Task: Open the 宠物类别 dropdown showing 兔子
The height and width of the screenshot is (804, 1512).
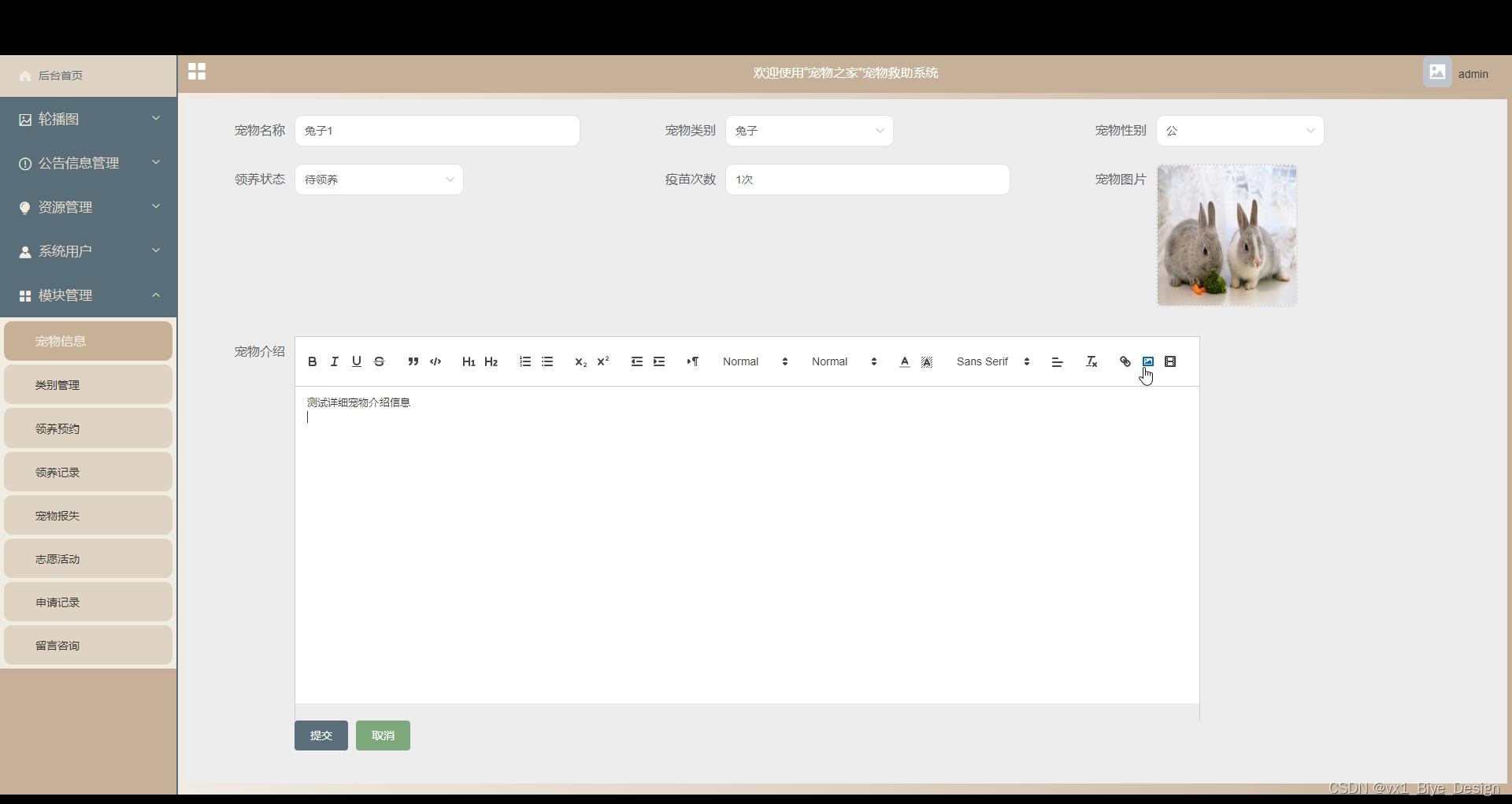Action: point(810,131)
